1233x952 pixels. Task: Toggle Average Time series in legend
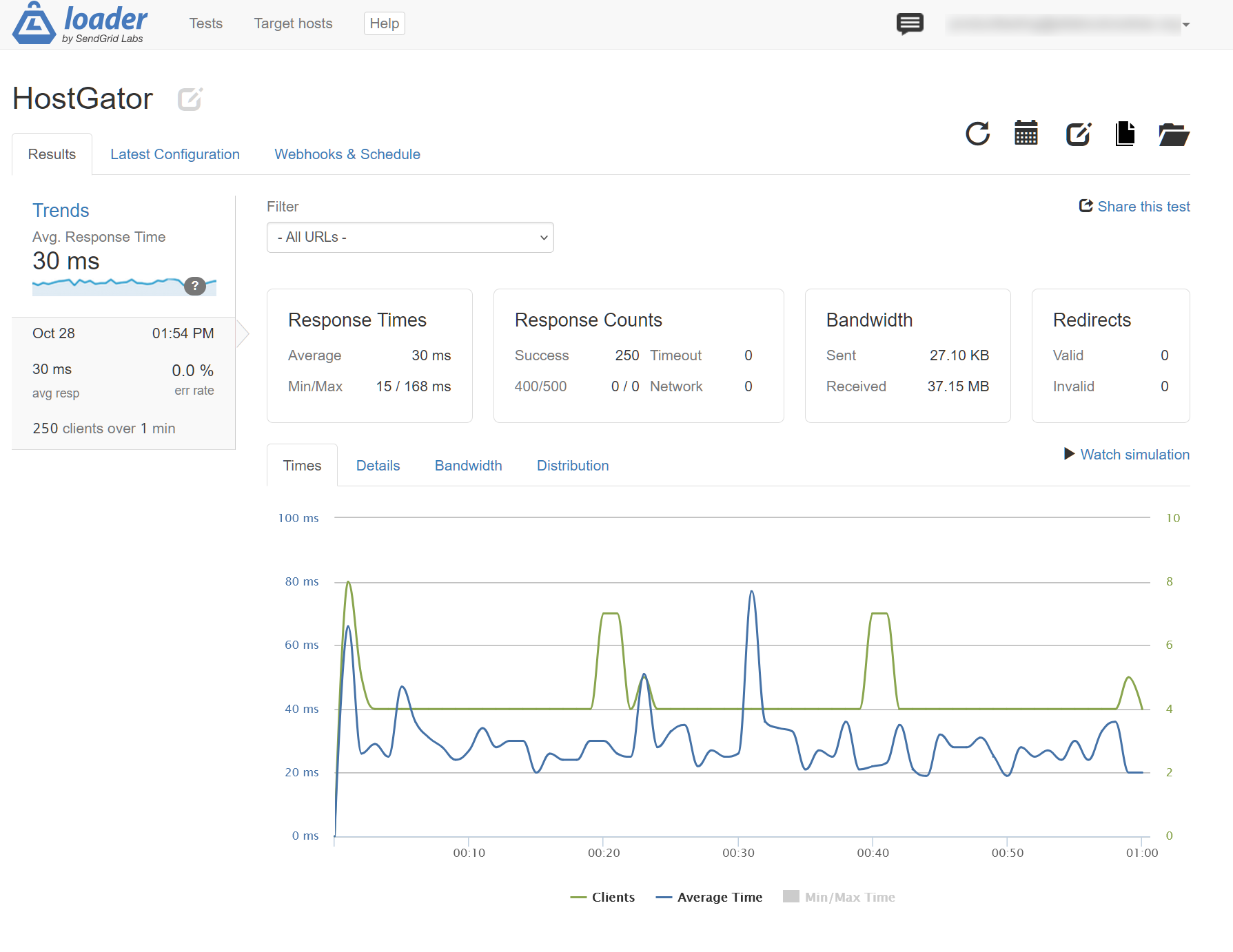pyautogui.click(x=709, y=897)
